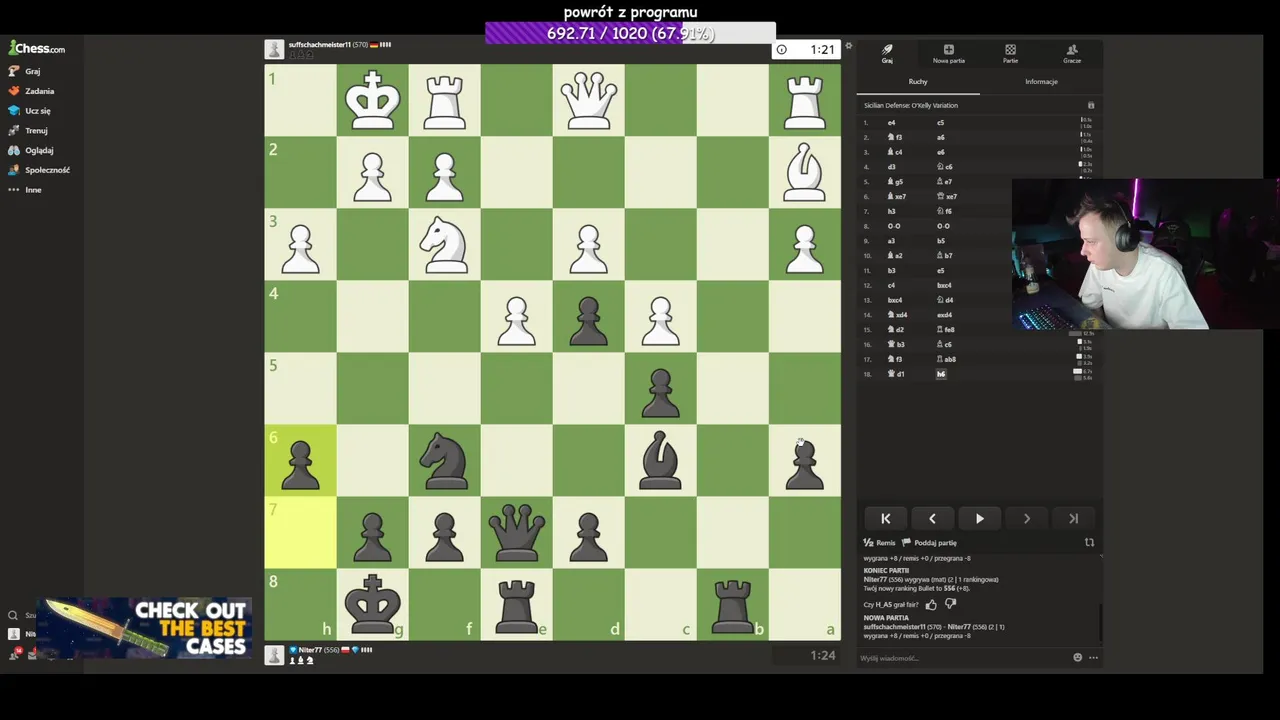The image size is (1280, 720).
Task: Click the black queen on e7
Action: [517, 532]
